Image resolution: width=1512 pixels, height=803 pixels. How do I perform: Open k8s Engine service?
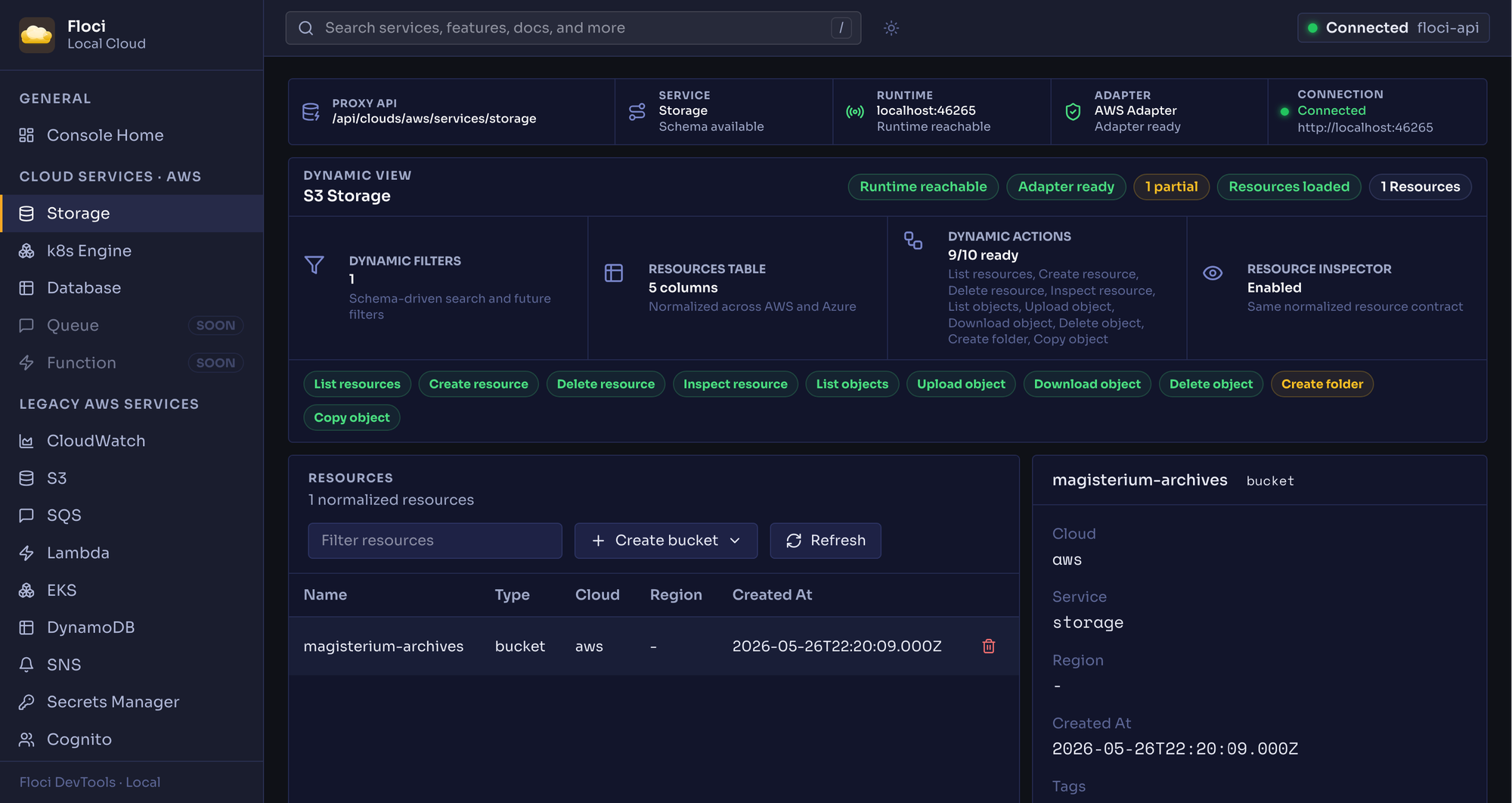132,250
